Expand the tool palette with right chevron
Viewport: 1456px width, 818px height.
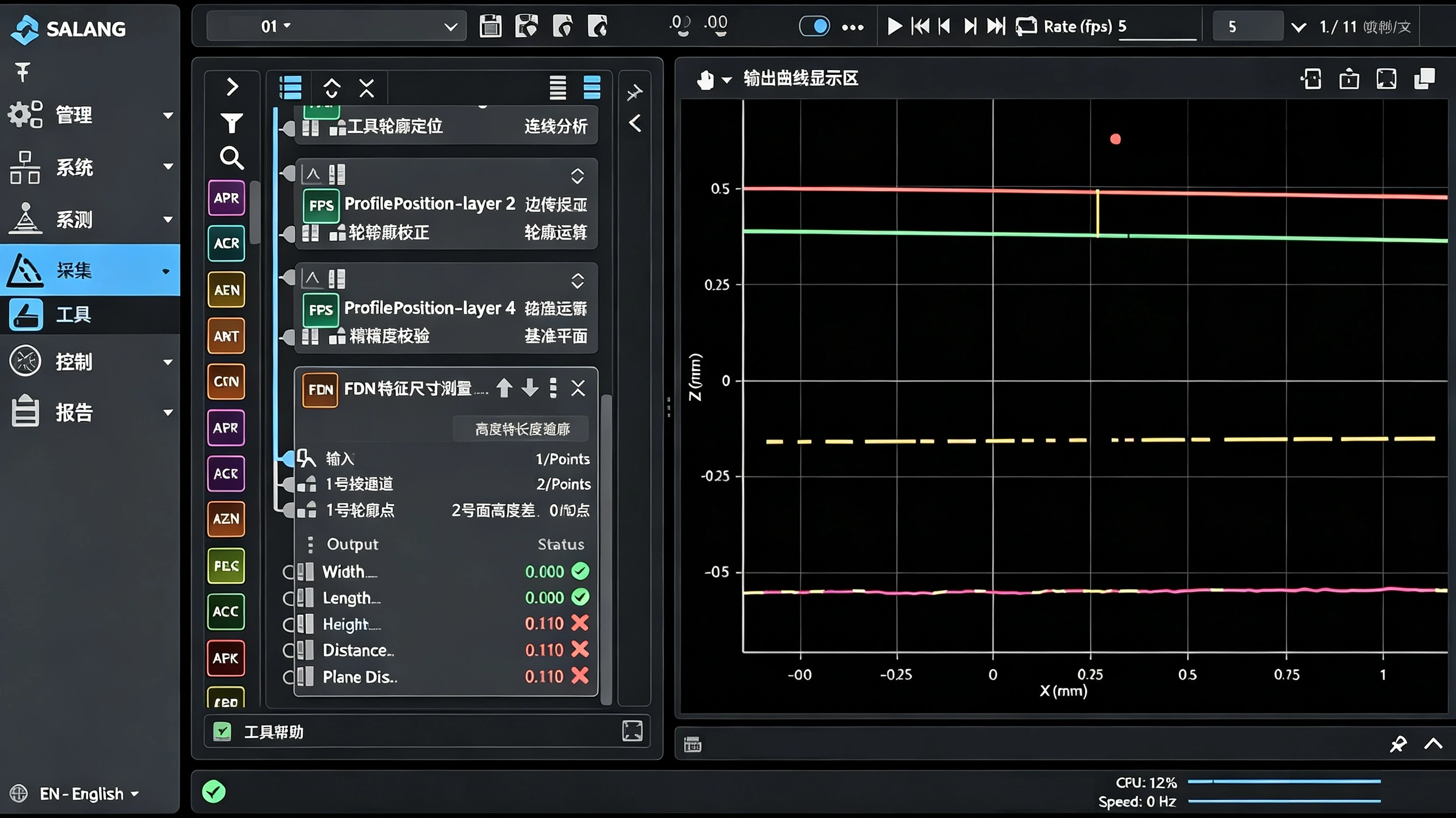pos(232,86)
